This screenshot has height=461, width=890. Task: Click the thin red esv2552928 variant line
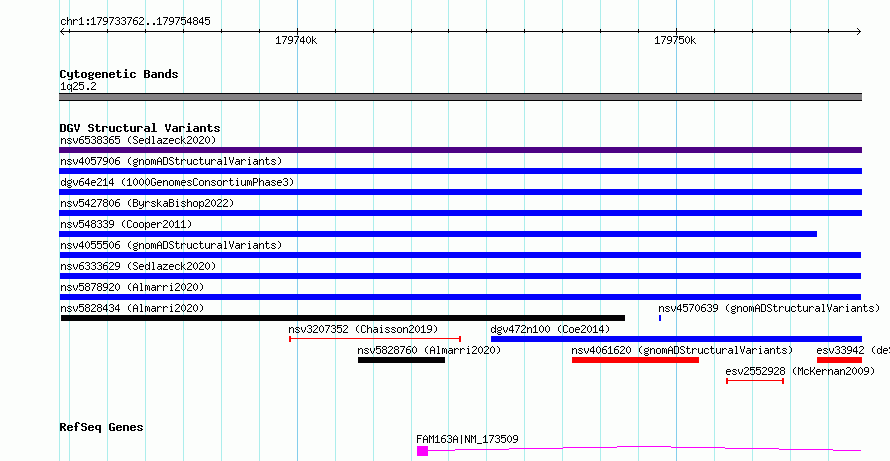[x=755, y=381]
